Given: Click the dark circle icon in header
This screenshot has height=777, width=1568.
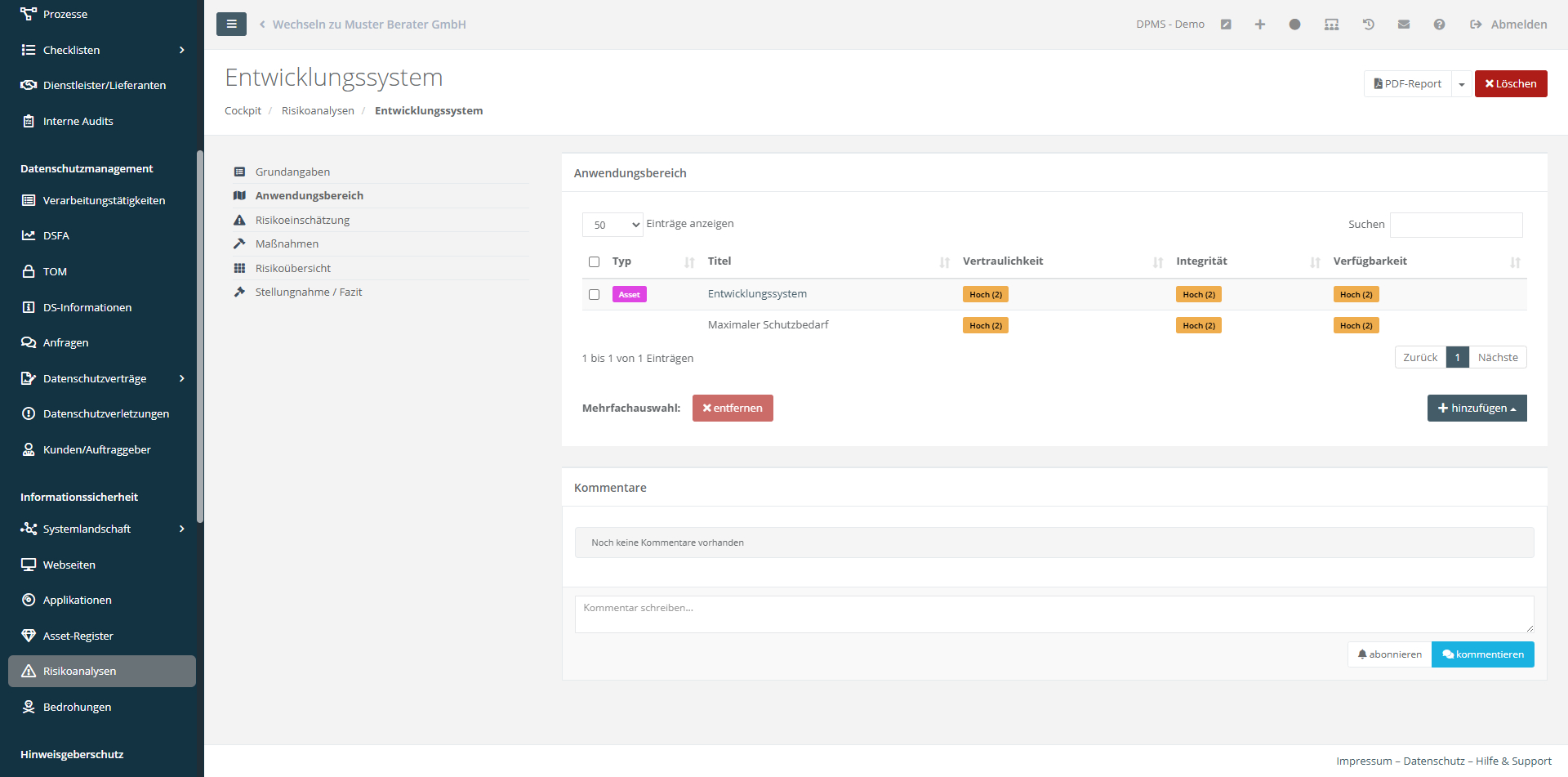Looking at the screenshot, I should 1294,25.
